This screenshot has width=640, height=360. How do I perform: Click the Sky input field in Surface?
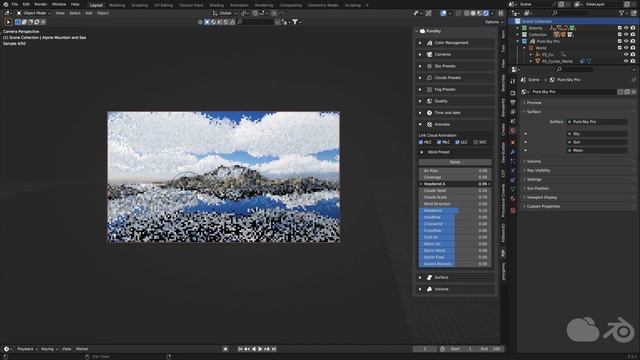[x=597, y=134]
